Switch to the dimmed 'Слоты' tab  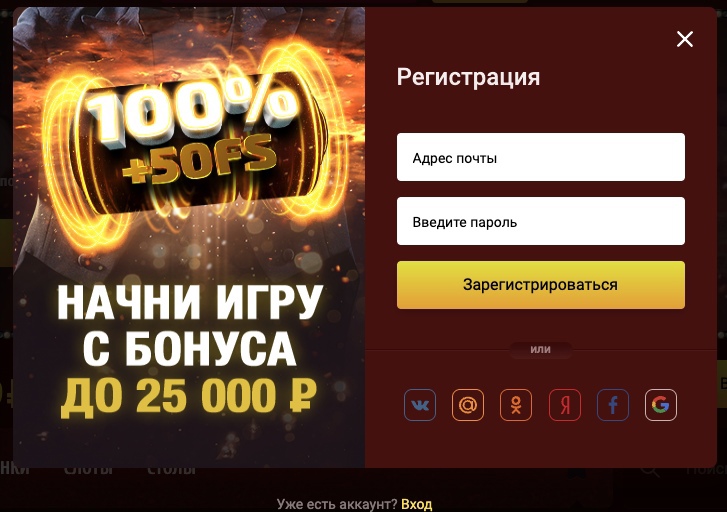(x=89, y=470)
